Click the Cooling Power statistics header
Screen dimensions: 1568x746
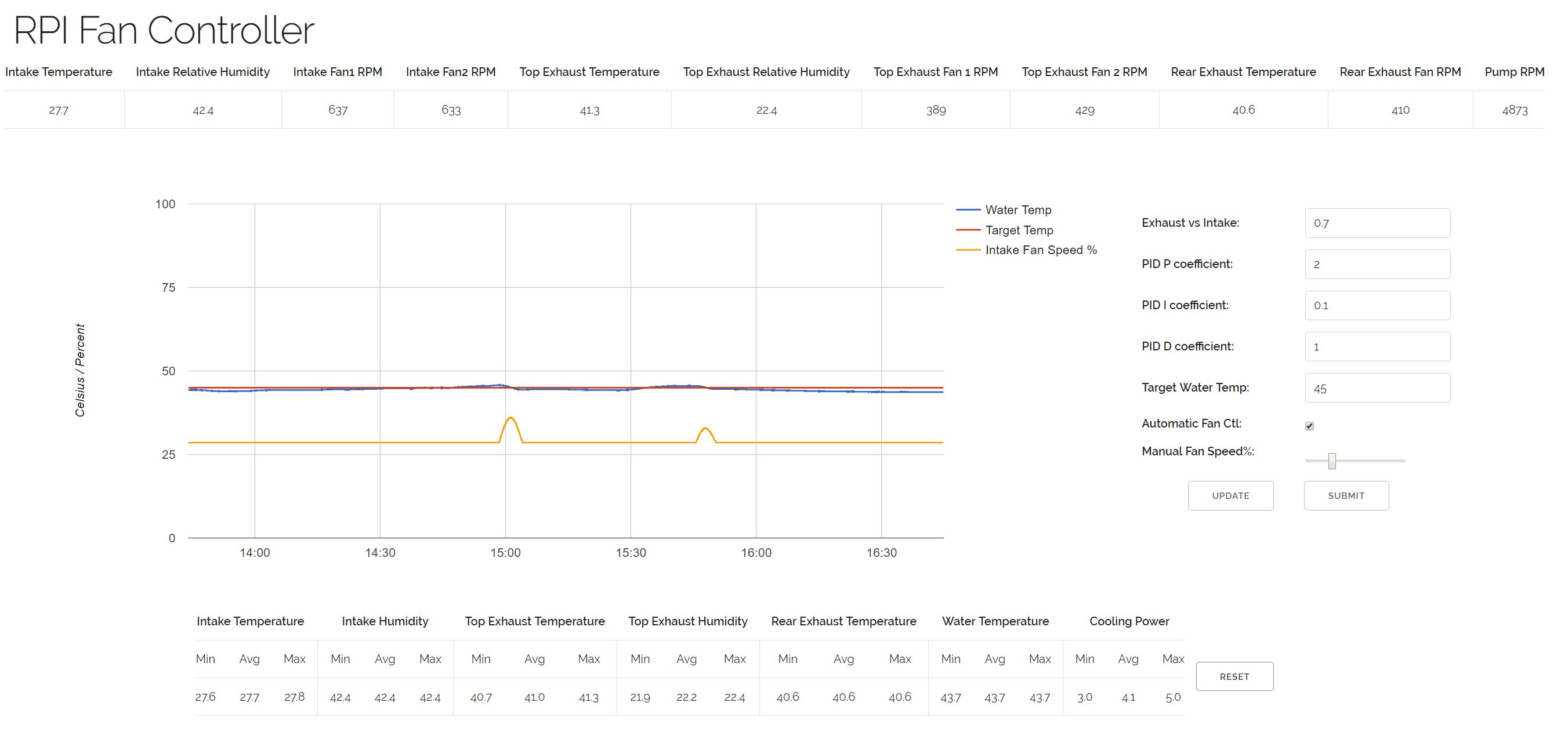(x=1128, y=621)
